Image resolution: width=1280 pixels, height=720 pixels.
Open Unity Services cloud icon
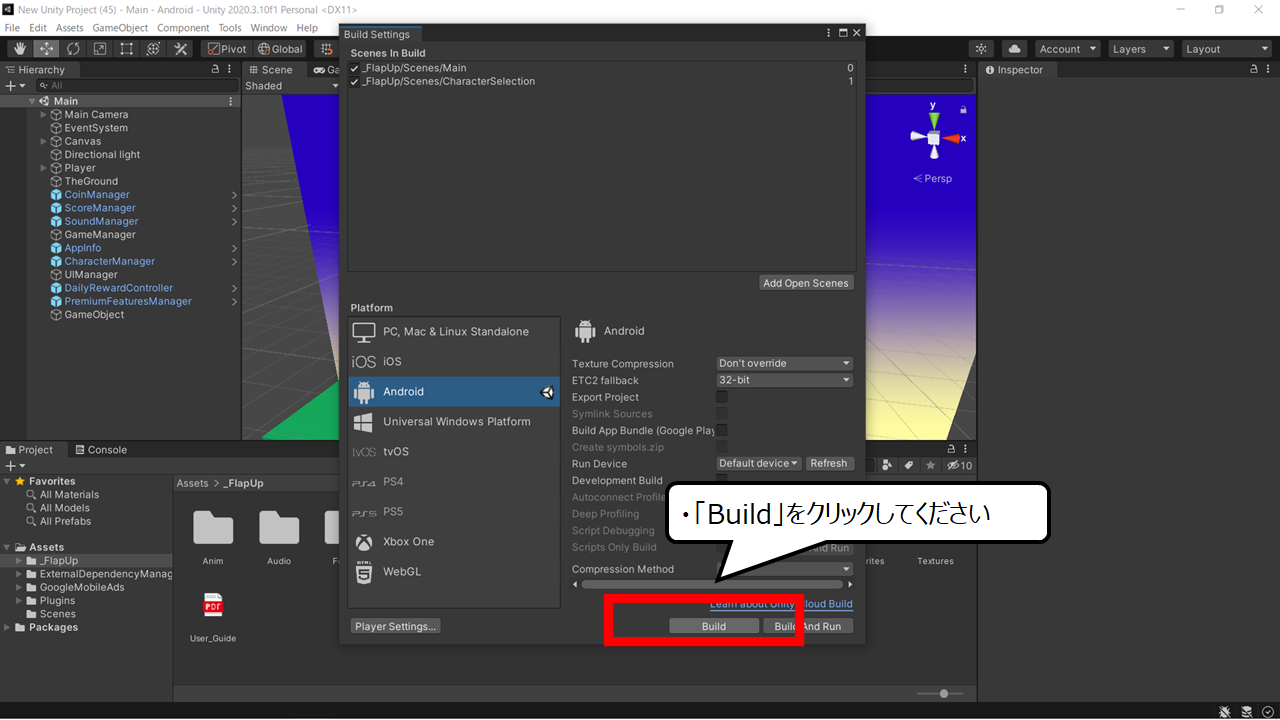[1015, 49]
